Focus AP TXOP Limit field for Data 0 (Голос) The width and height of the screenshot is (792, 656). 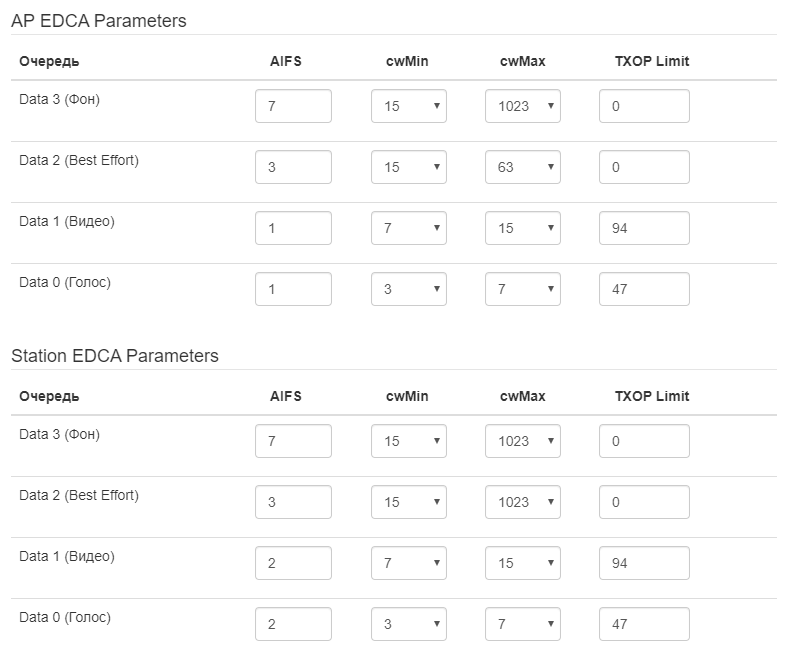pos(644,289)
